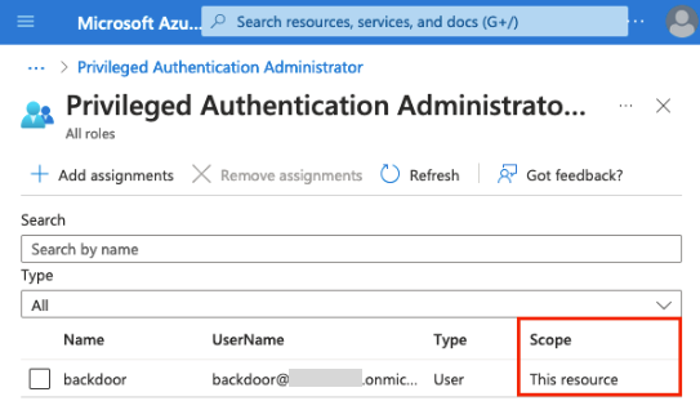The image size is (700, 401).
Task: Click the Got feedback person icon
Action: tap(507, 175)
